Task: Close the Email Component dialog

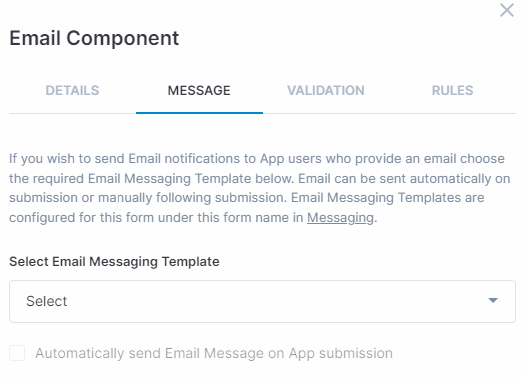Action: (x=507, y=10)
